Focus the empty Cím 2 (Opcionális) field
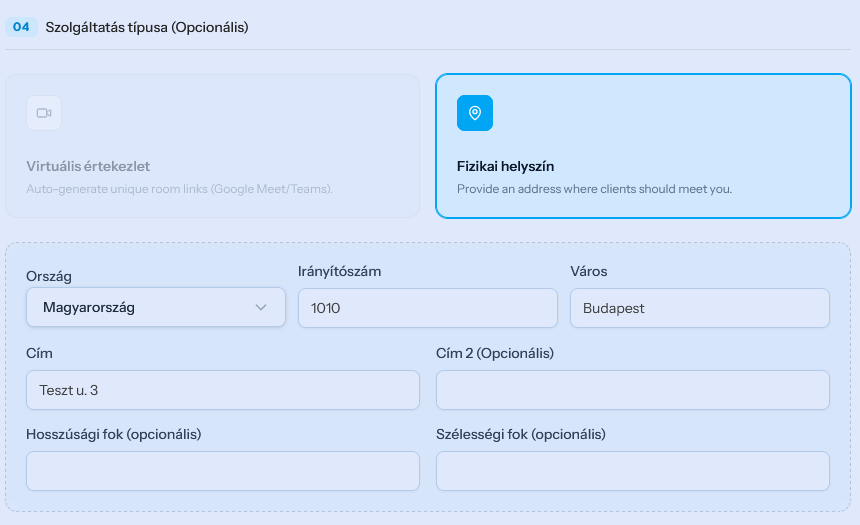Image resolution: width=860 pixels, height=525 pixels. (633, 390)
